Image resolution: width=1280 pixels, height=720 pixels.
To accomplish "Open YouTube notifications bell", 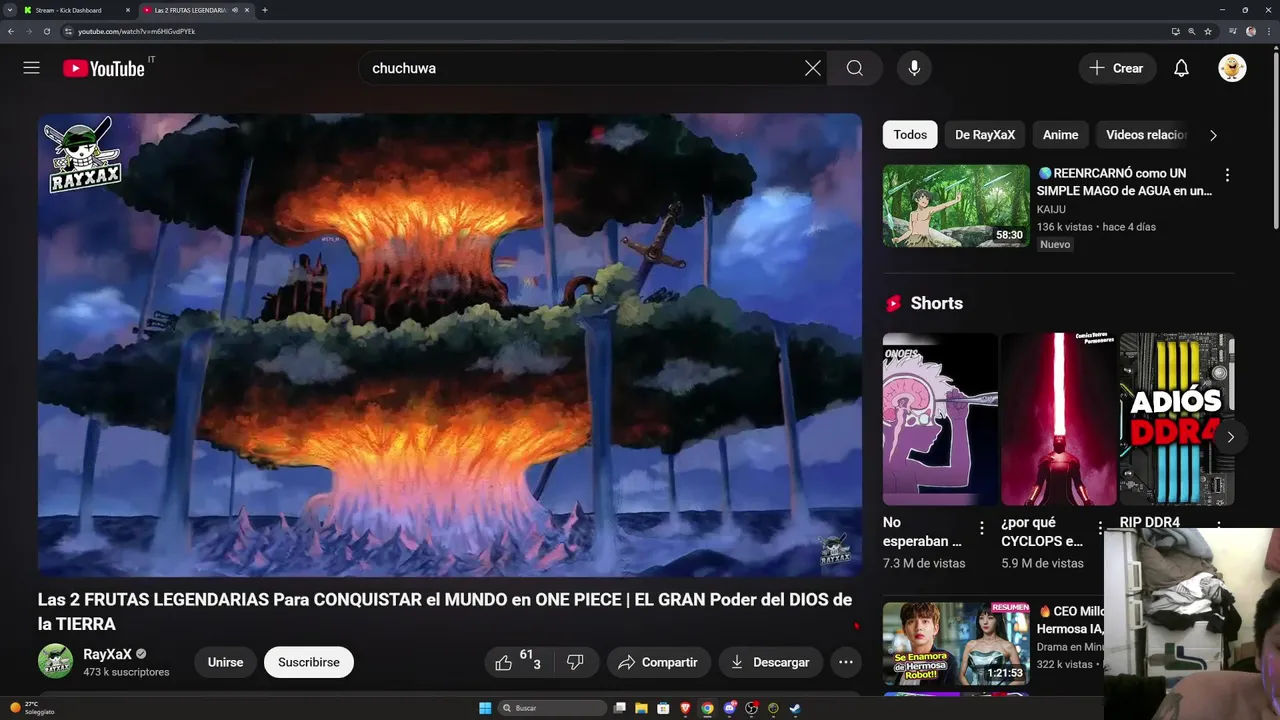I will [x=1181, y=68].
